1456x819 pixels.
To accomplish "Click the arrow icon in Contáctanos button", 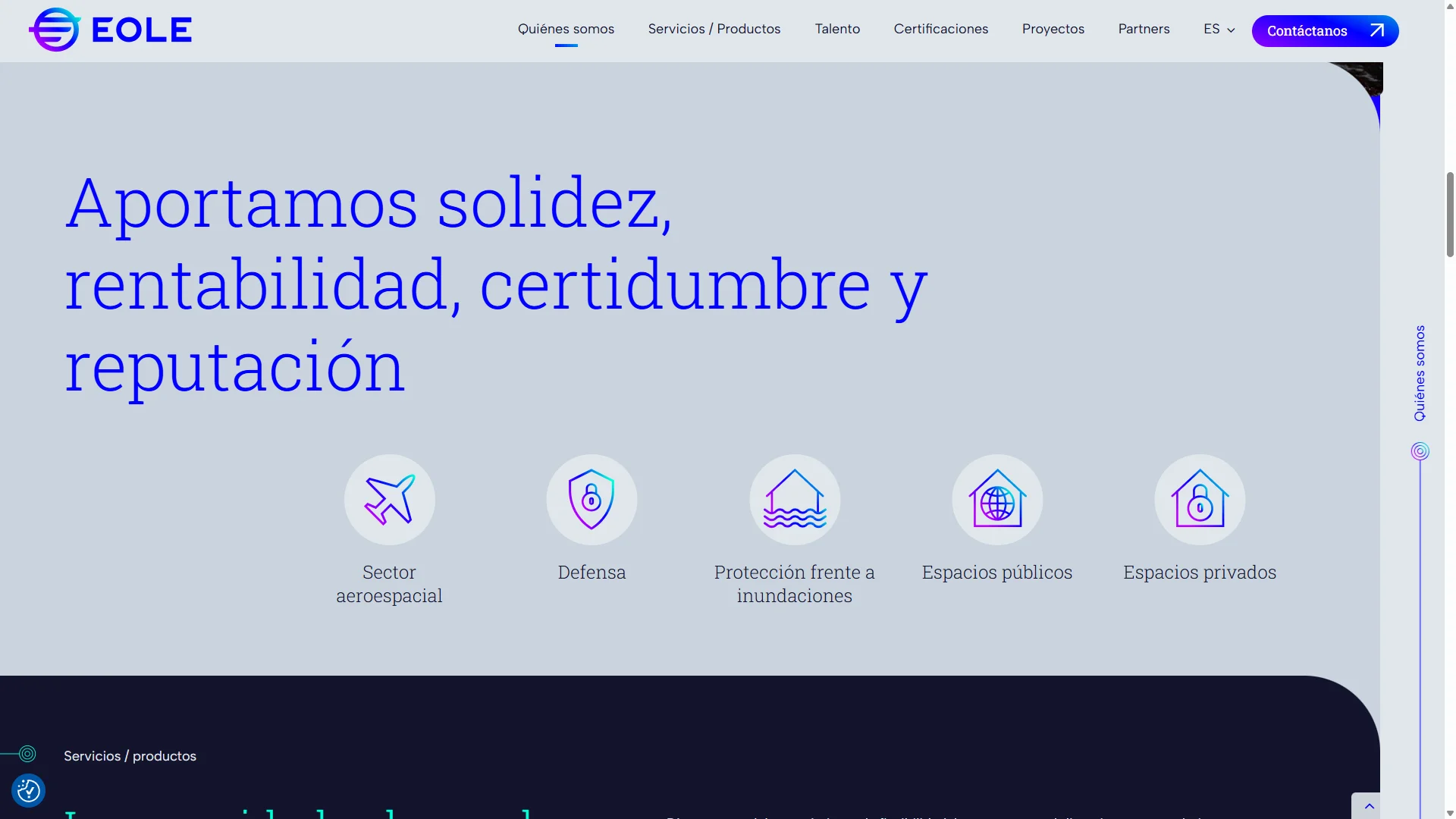I will pyautogui.click(x=1376, y=30).
